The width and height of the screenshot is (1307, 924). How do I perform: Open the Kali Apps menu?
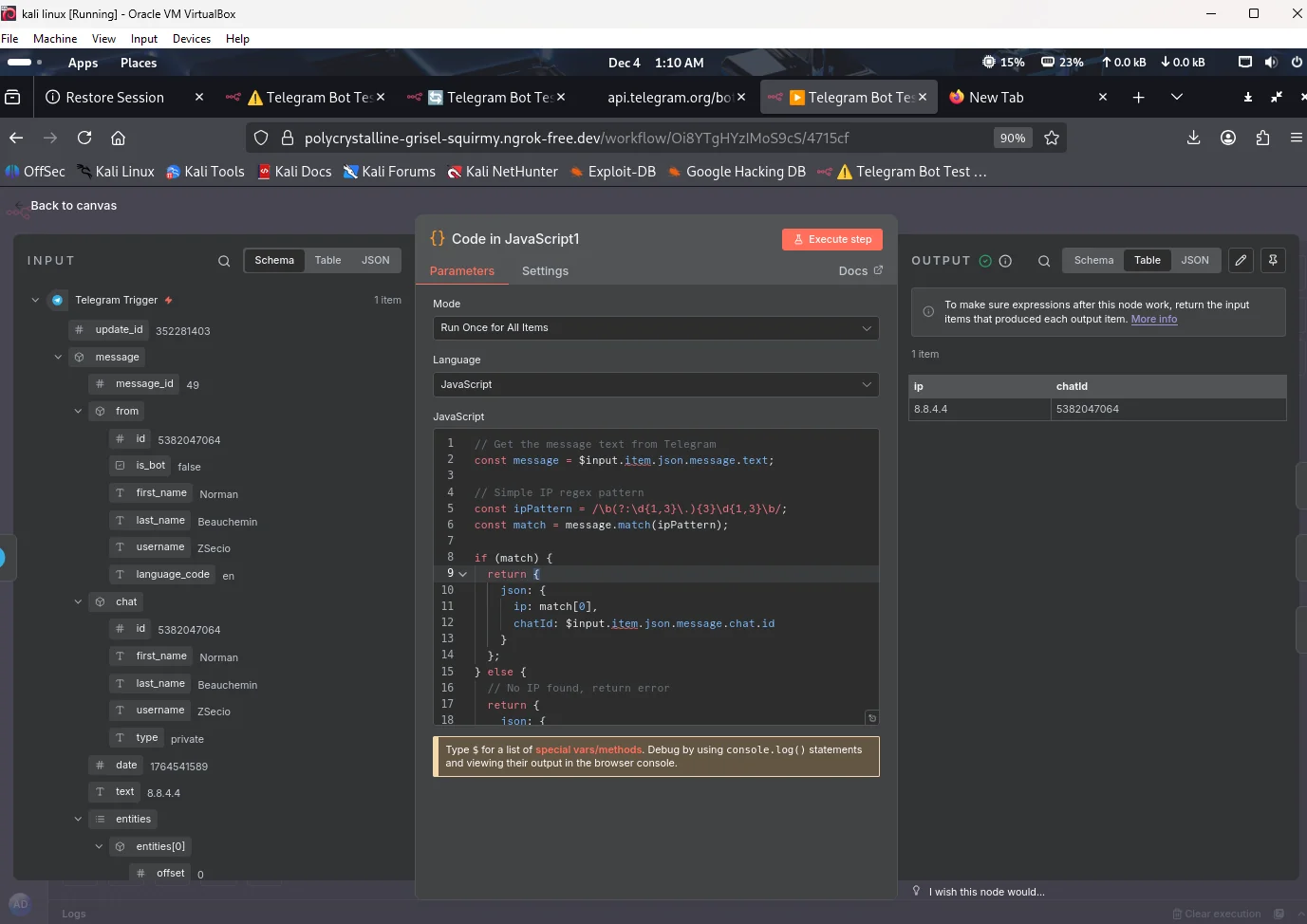83,63
